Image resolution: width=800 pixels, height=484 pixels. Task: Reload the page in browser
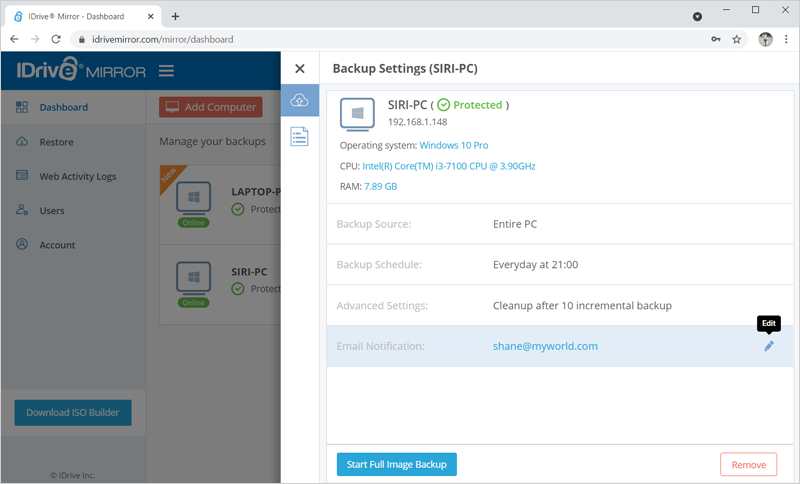tap(56, 39)
